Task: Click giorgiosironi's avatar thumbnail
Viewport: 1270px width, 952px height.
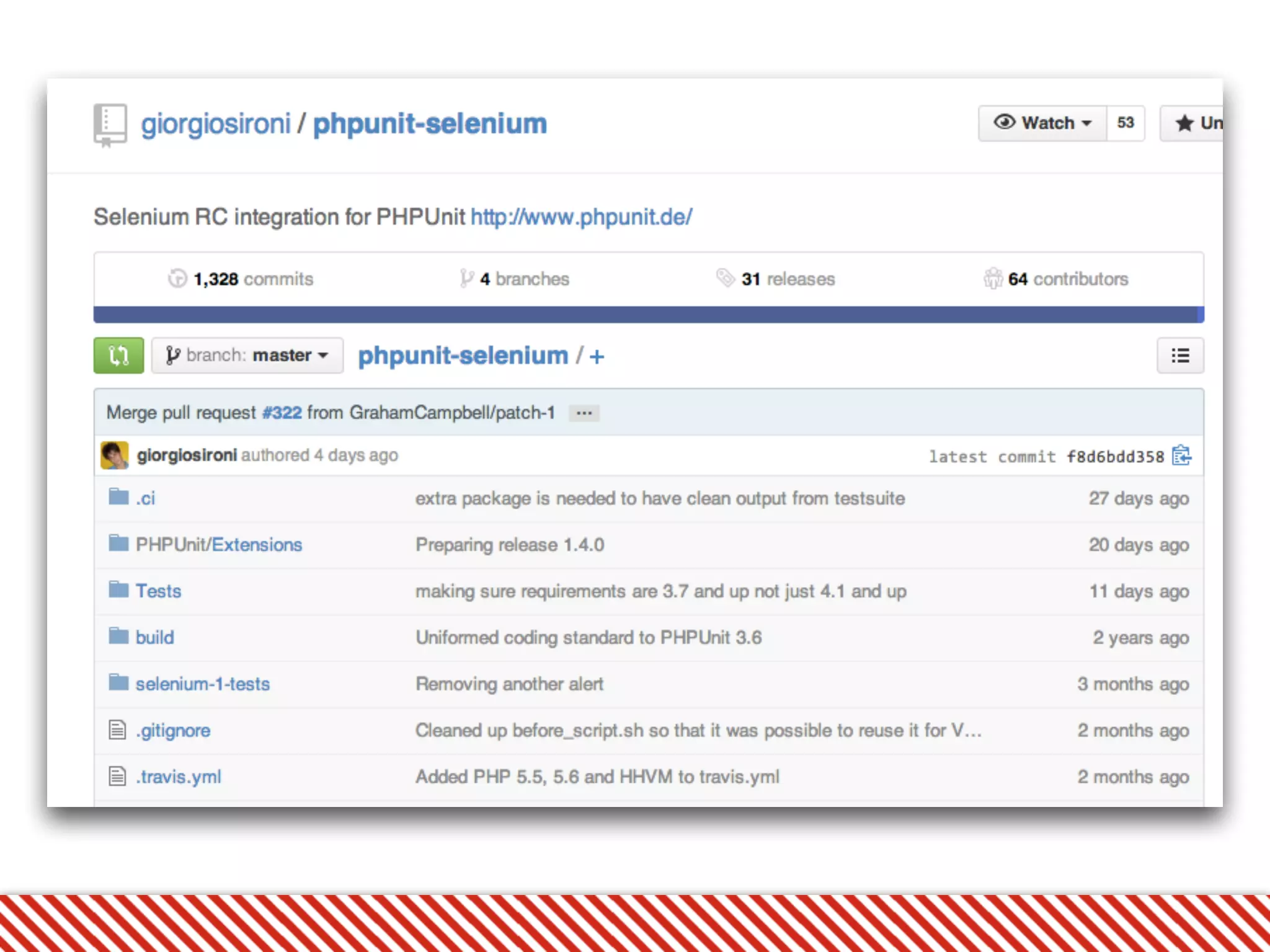Action: (x=115, y=456)
